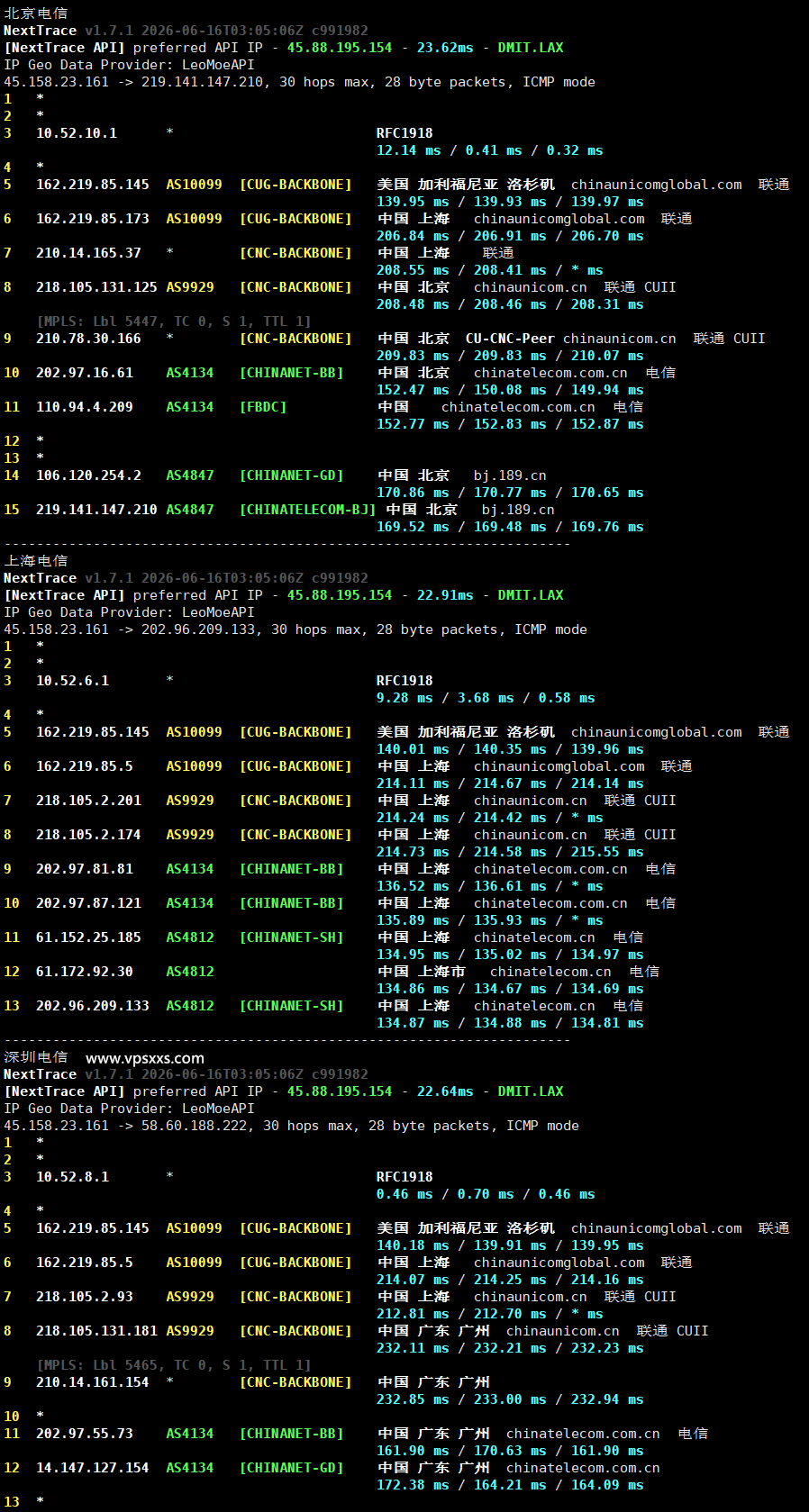Screen dimensions: 809x1512
Task: Click hop address 14.147.127.154
Action: pyautogui.click(x=93, y=1468)
